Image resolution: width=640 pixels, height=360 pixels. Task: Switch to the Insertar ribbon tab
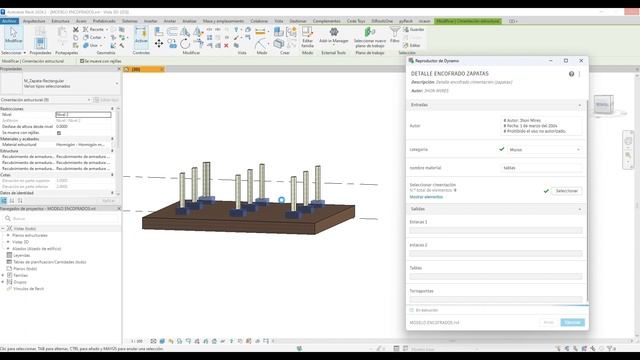click(150, 21)
